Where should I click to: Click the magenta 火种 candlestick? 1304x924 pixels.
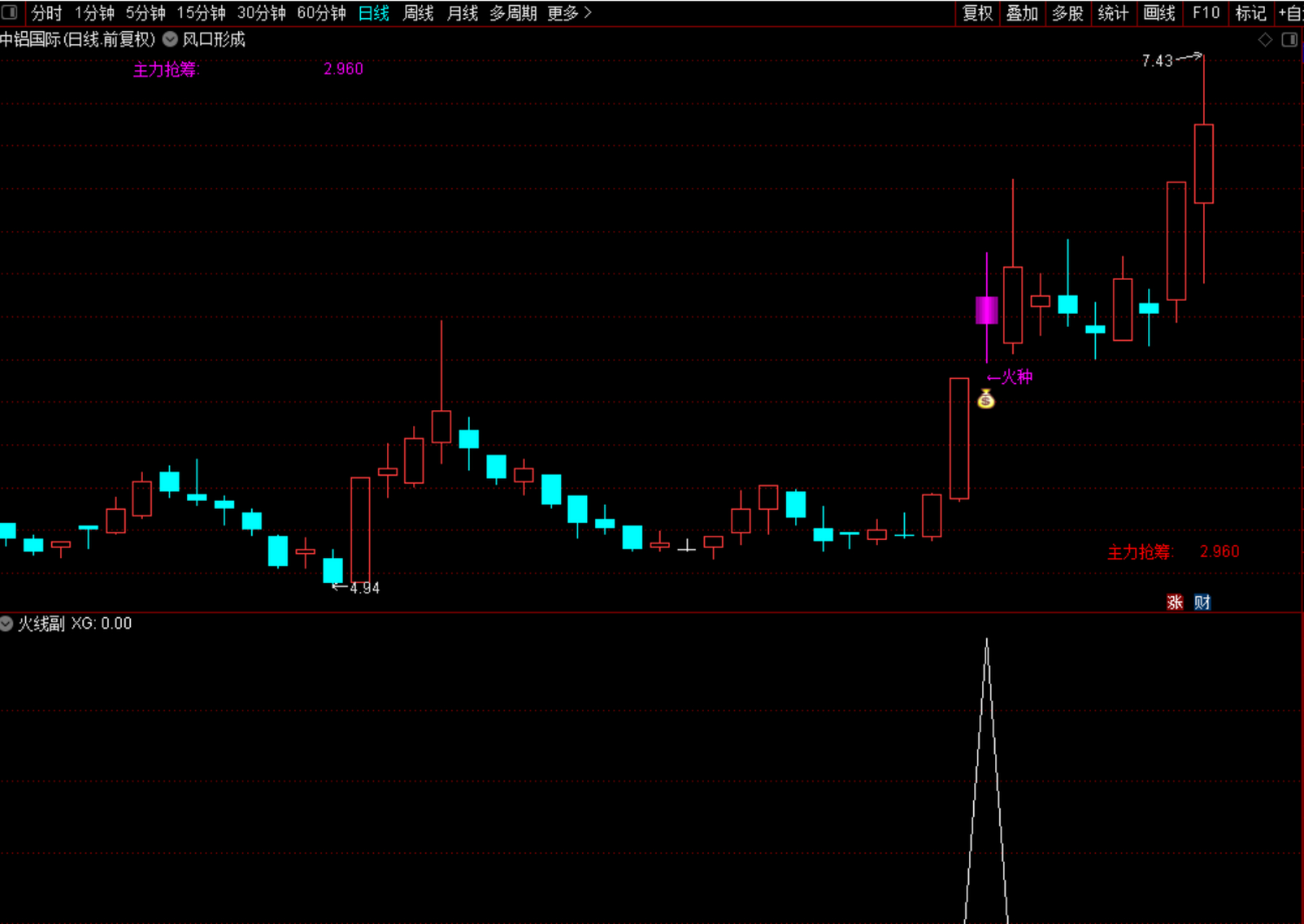click(987, 310)
